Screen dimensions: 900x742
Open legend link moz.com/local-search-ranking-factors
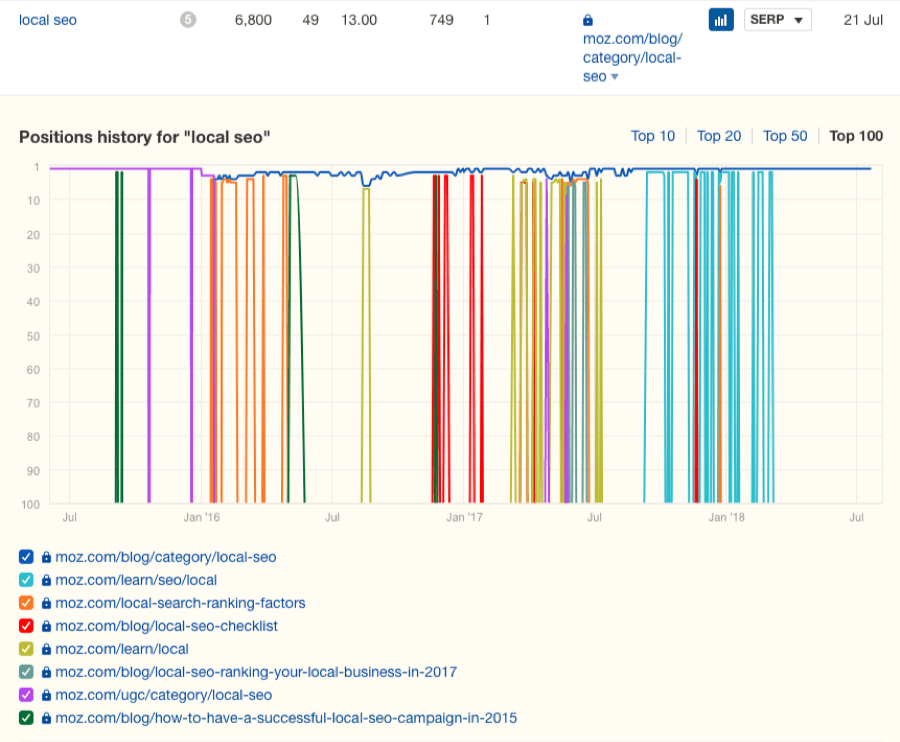[x=180, y=603]
